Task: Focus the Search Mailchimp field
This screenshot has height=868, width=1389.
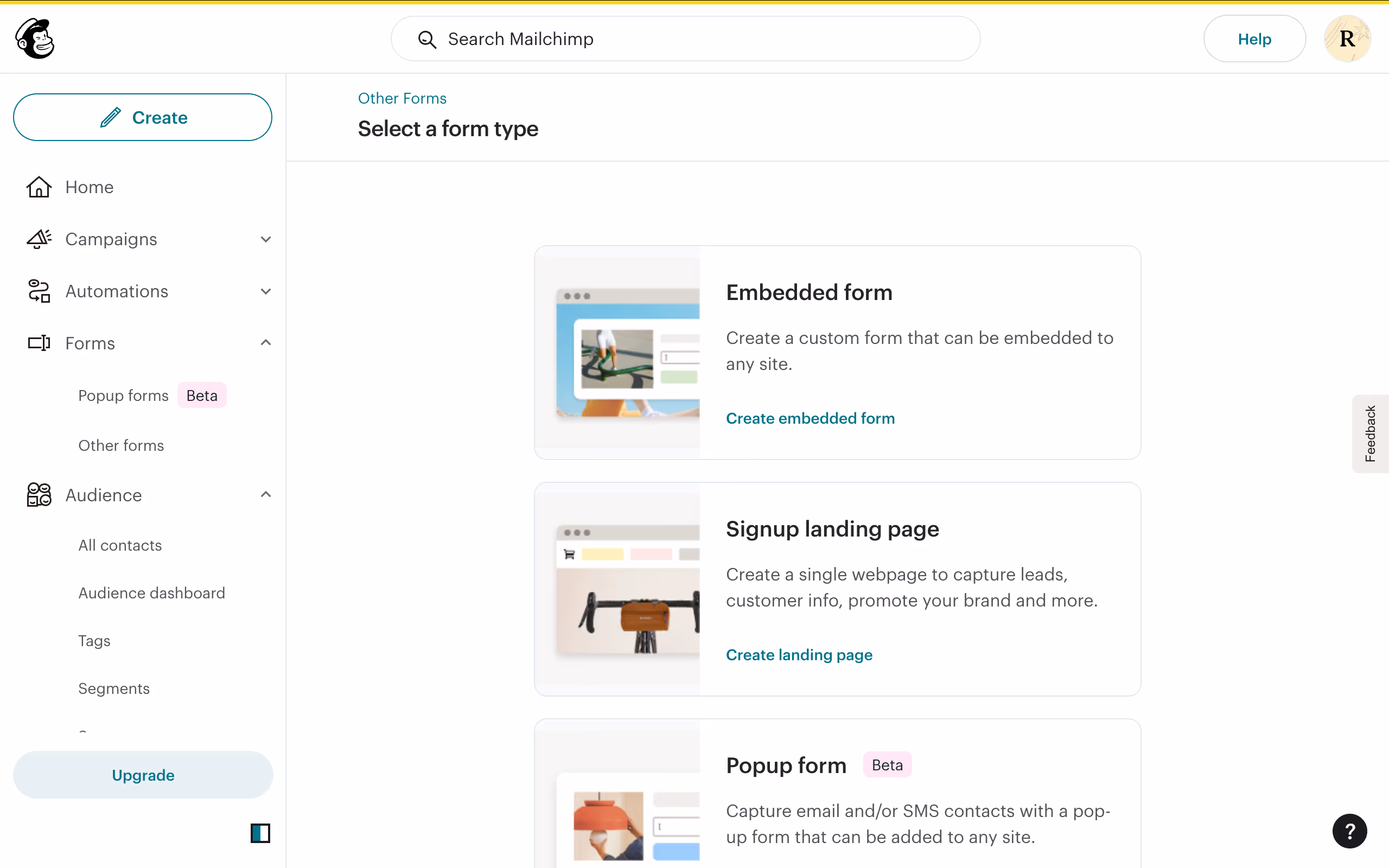Action: pyautogui.click(x=685, y=39)
